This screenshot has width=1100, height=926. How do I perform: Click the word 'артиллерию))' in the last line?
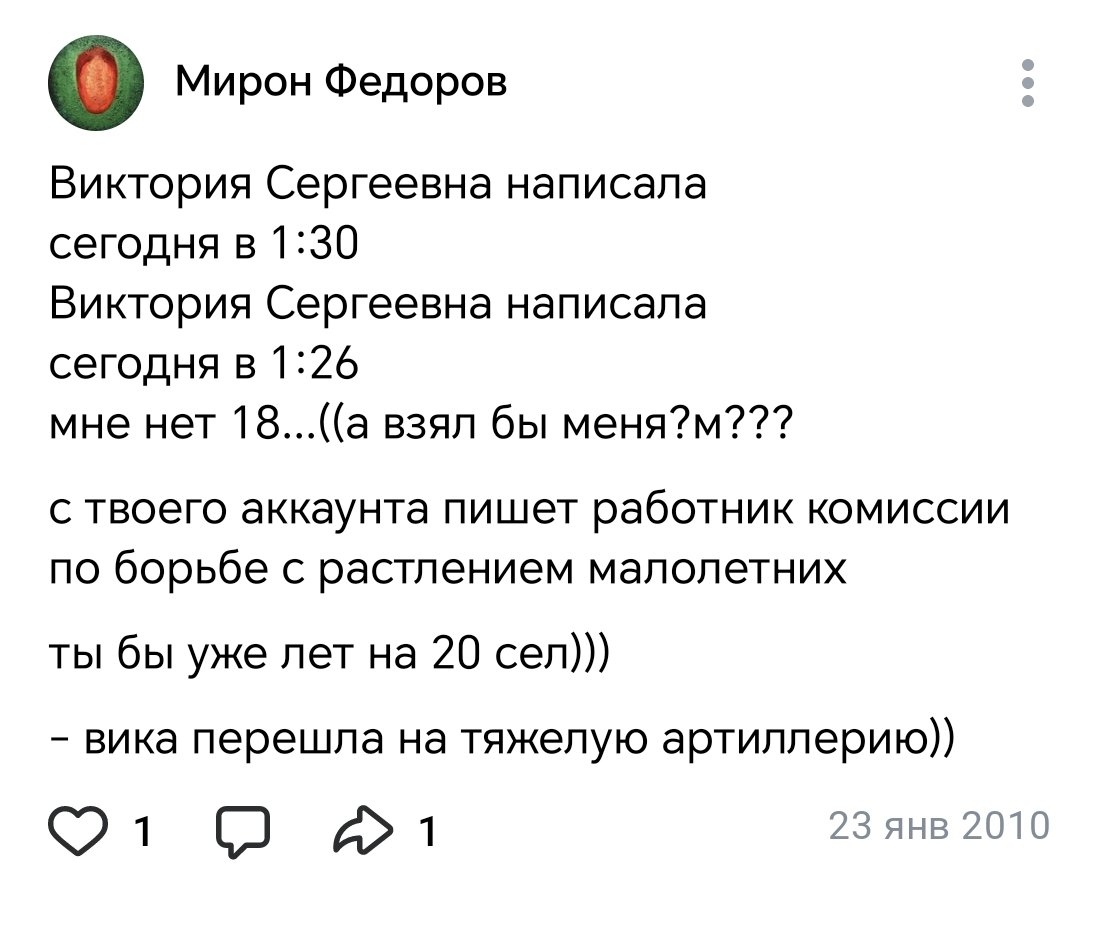(808, 741)
